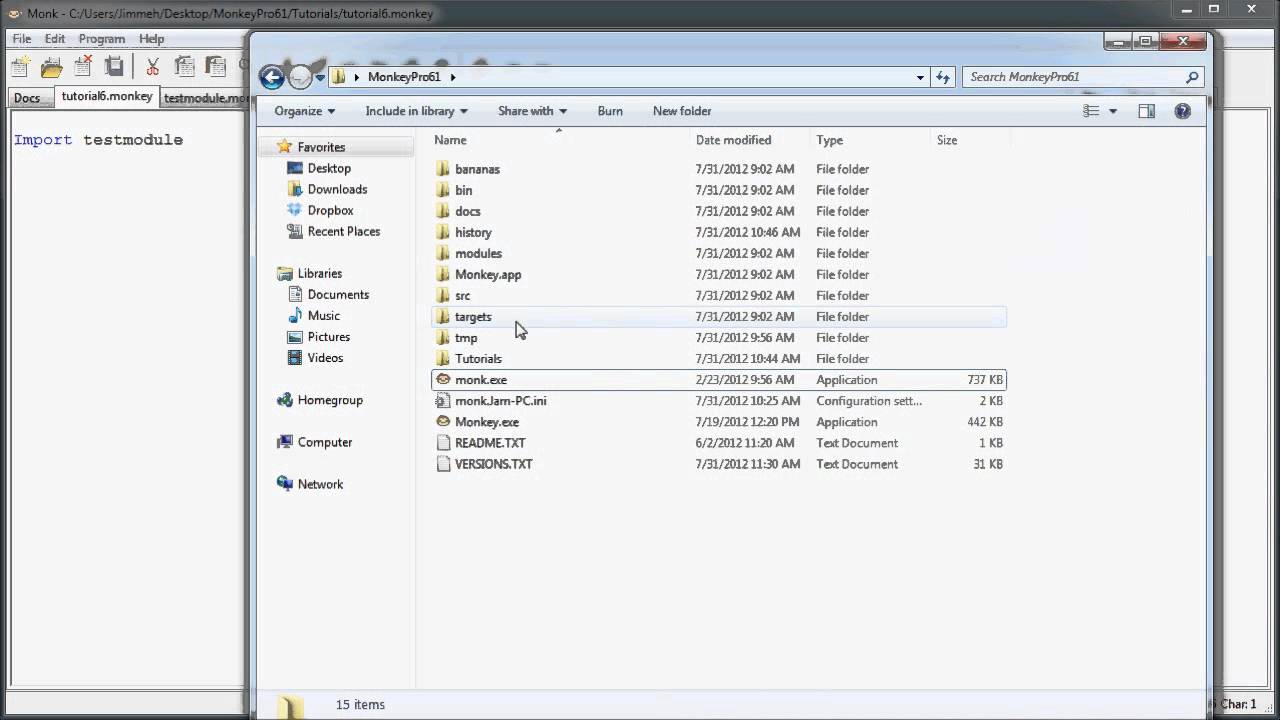The height and width of the screenshot is (720, 1280).
Task: Click the Open file folder icon in Monk
Action: (51, 67)
